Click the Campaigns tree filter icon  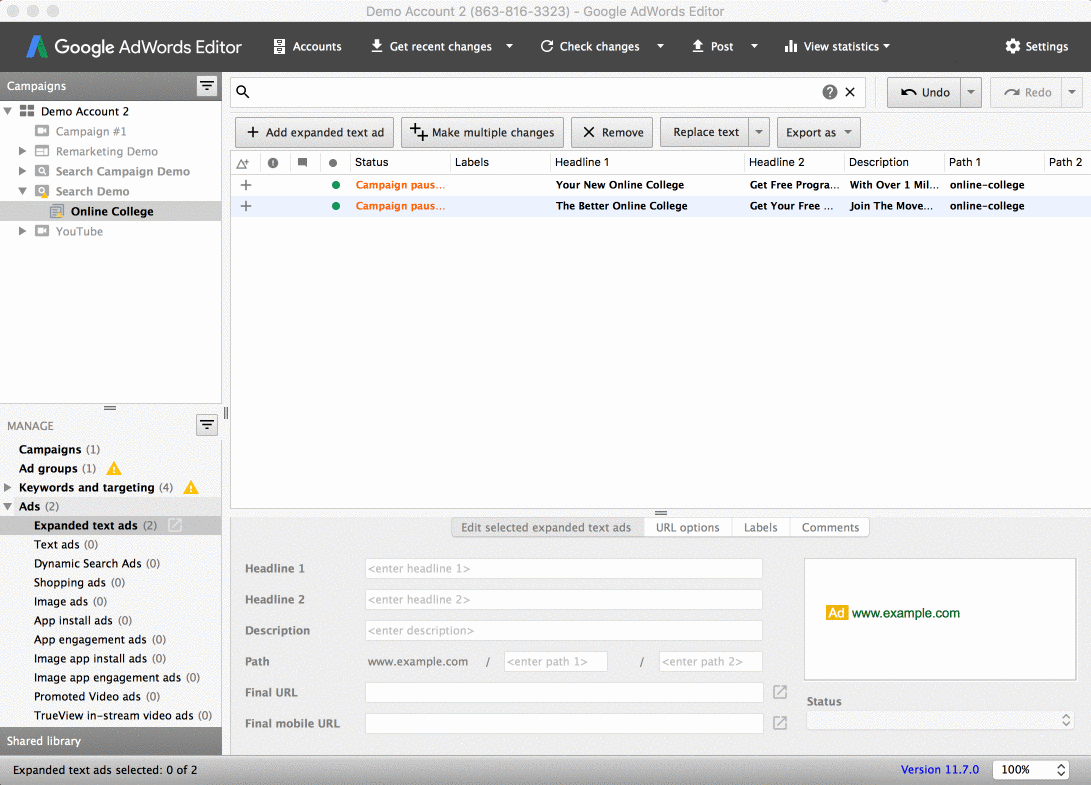(207, 86)
